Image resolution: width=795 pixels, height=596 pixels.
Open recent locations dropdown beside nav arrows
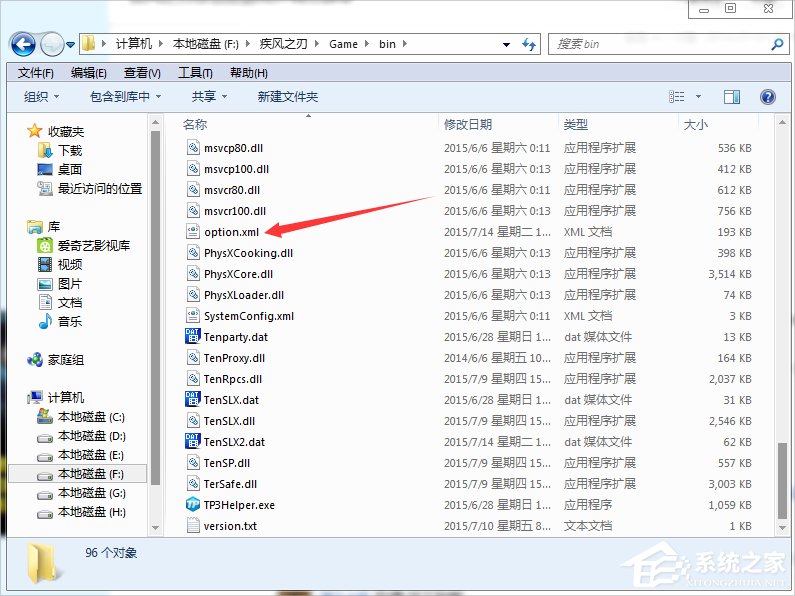[70, 45]
